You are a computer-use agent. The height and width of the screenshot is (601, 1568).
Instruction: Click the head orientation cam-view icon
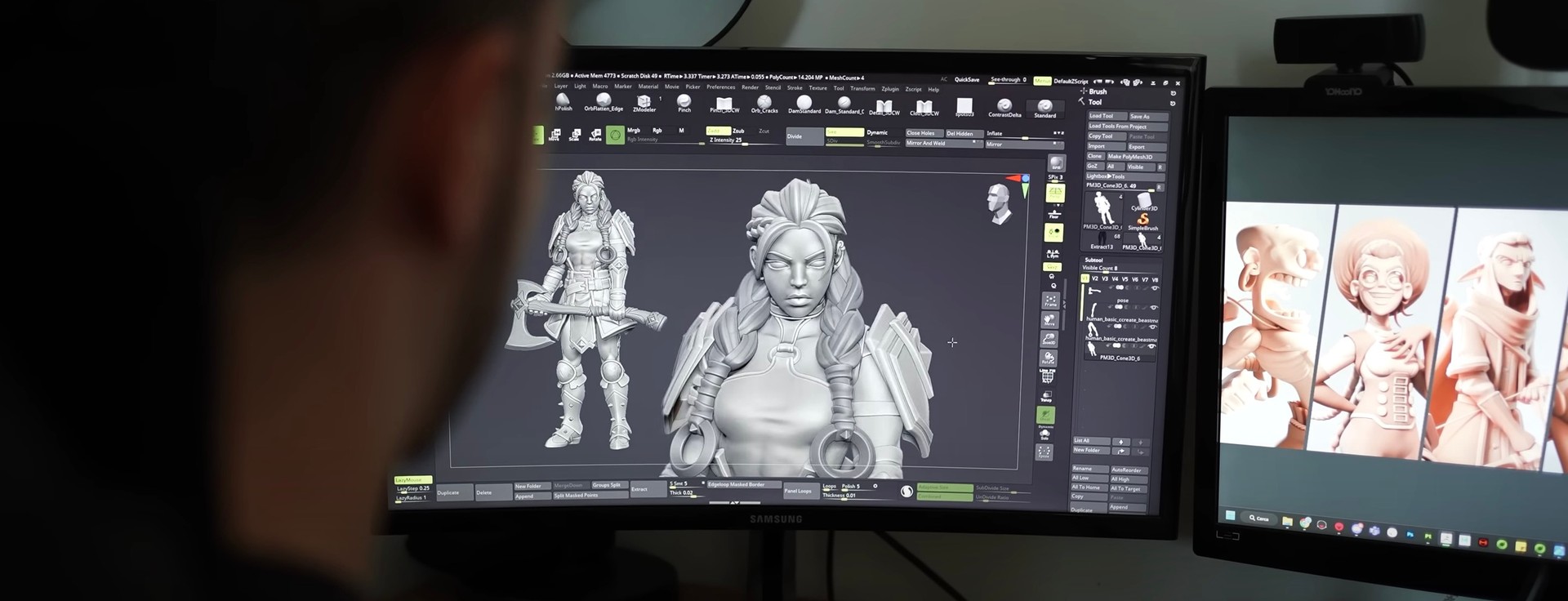point(998,202)
